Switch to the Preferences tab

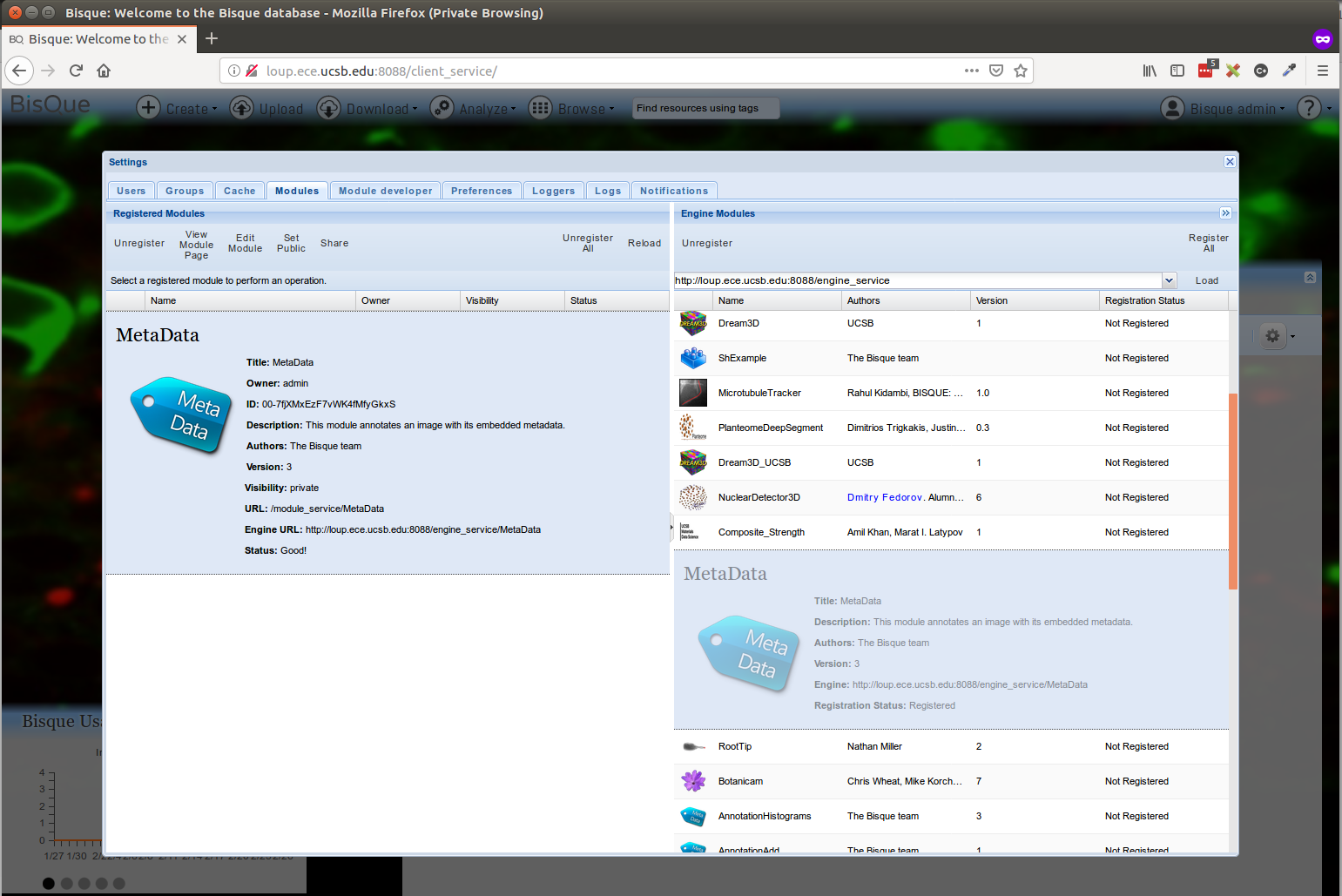click(482, 191)
